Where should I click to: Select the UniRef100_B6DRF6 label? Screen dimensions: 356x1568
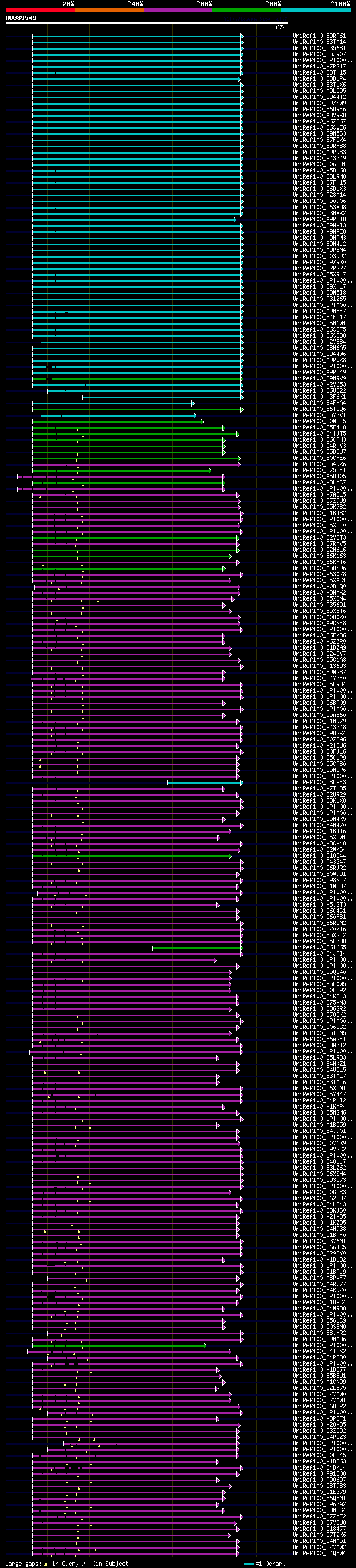[x=319, y=109]
